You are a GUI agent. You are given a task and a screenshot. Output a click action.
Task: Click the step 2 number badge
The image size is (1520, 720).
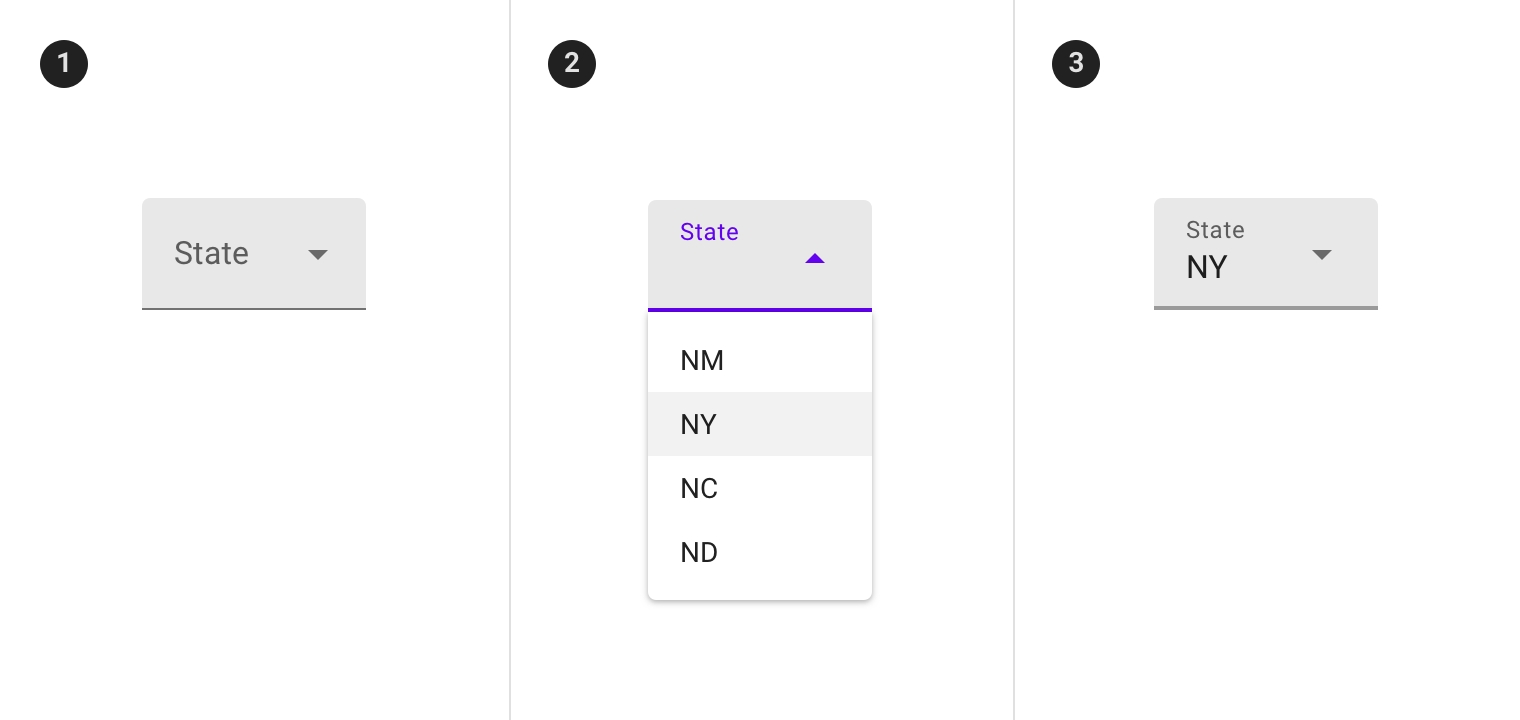point(572,64)
